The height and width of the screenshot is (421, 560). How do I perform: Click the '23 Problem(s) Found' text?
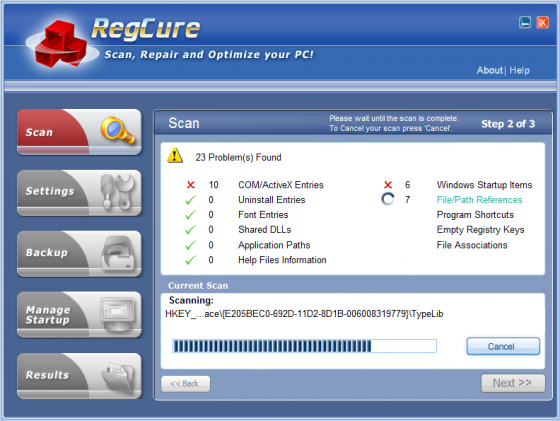click(x=238, y=157)
